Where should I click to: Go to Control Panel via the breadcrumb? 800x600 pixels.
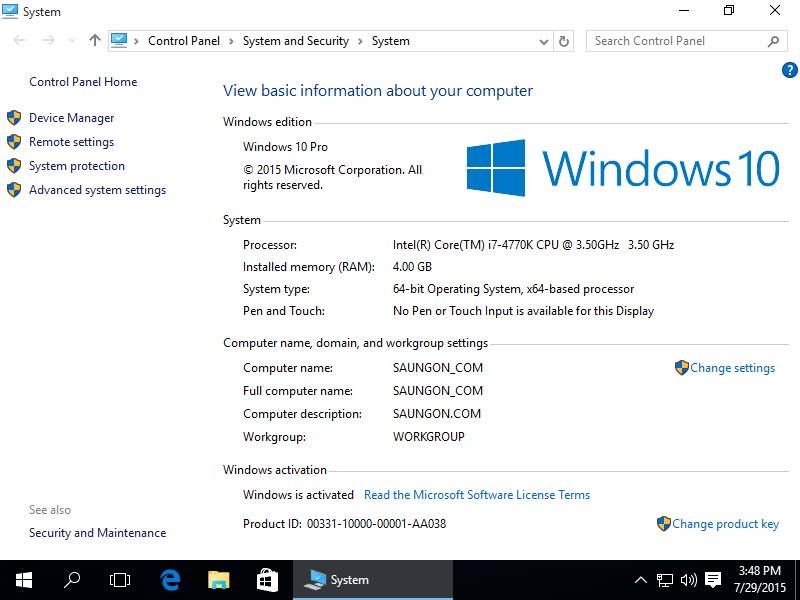184,41
